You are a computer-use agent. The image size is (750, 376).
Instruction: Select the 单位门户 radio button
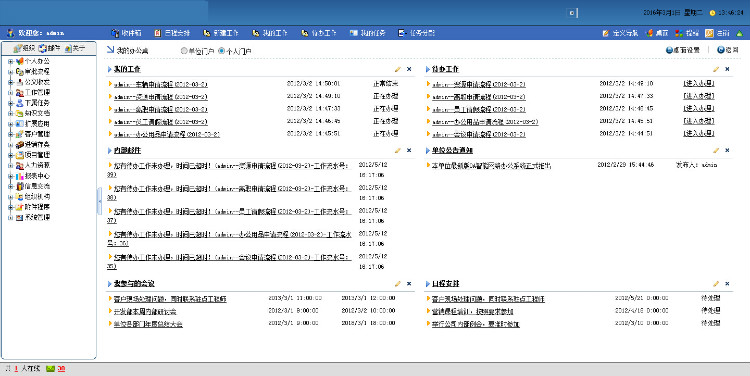(x=184, y=51)
